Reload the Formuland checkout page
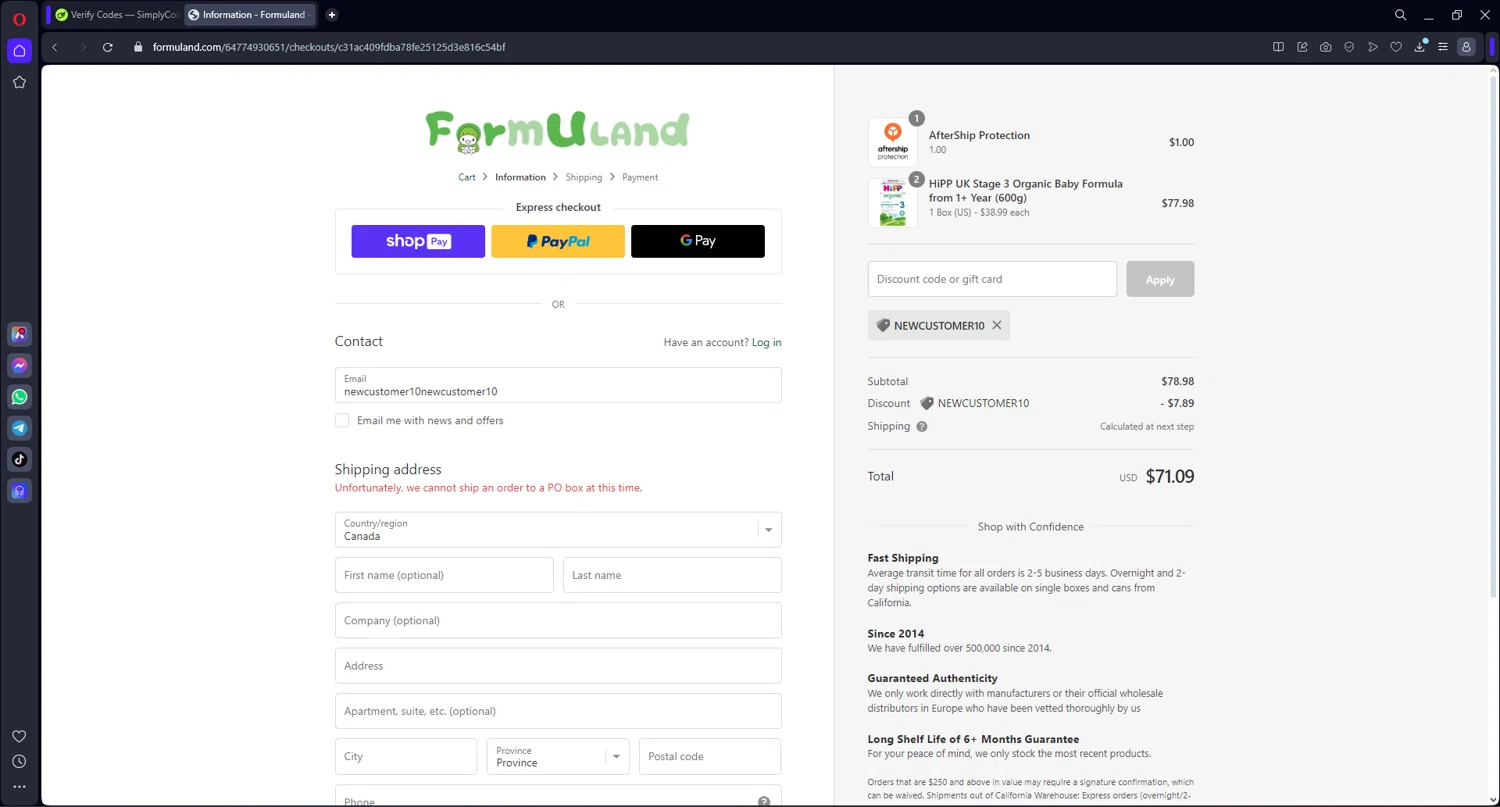This screenshot has height=807, width=1500. point(108,47)
